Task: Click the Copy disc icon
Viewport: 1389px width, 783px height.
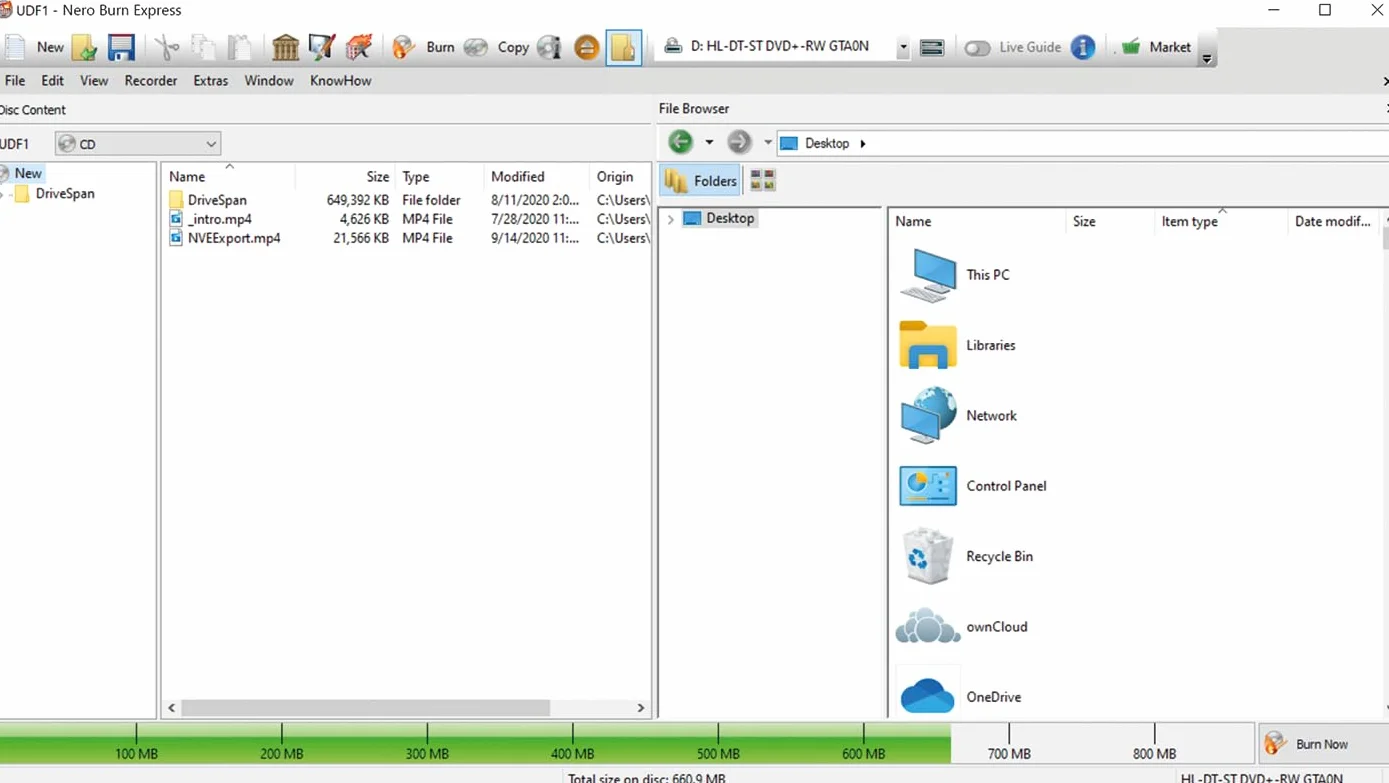Action: point(476,47)
